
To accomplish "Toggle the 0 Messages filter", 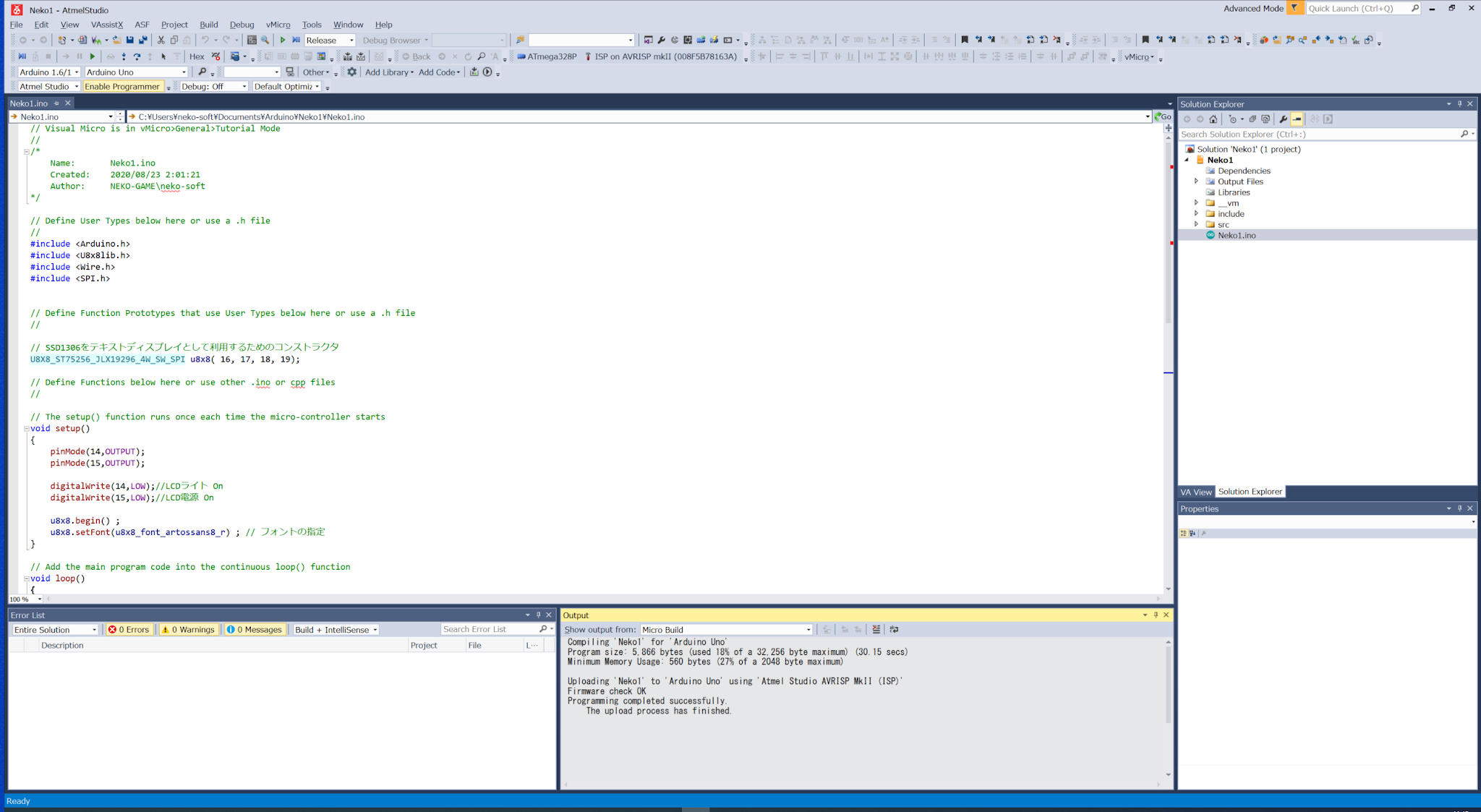I will point(255,630).
